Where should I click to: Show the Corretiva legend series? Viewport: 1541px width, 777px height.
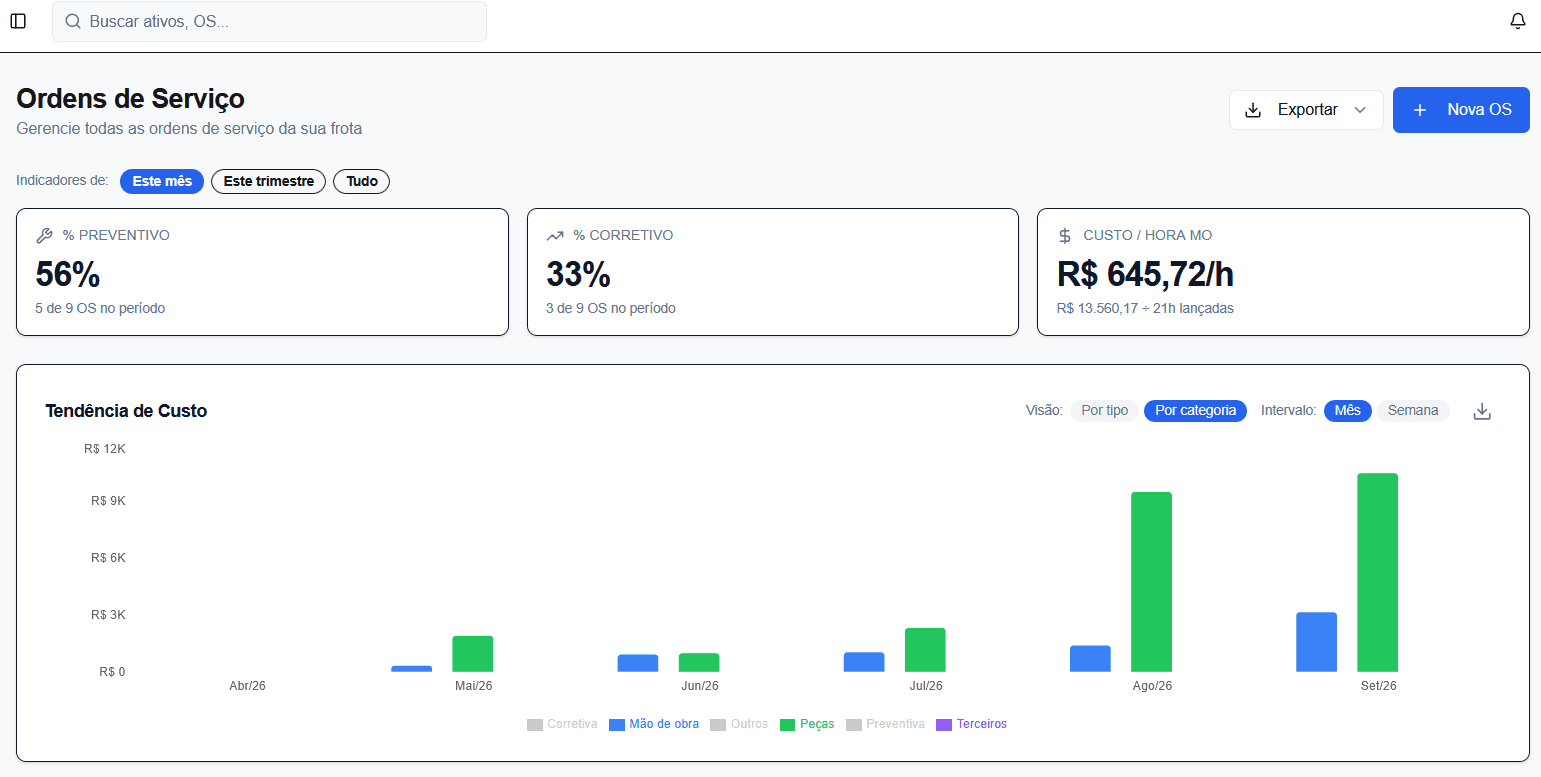[x=562, y=724]
